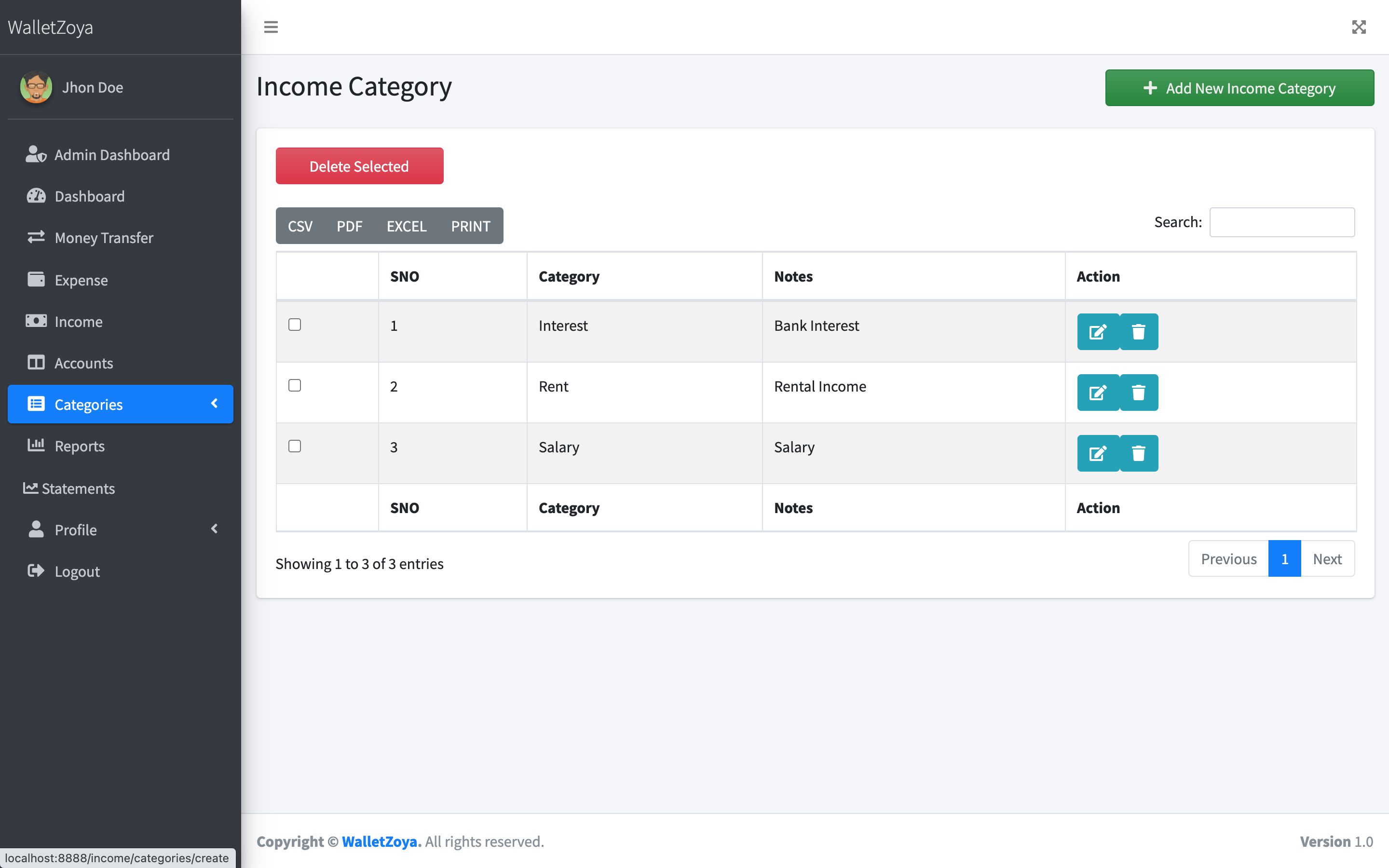Open Reports in the sidebar

79,446
